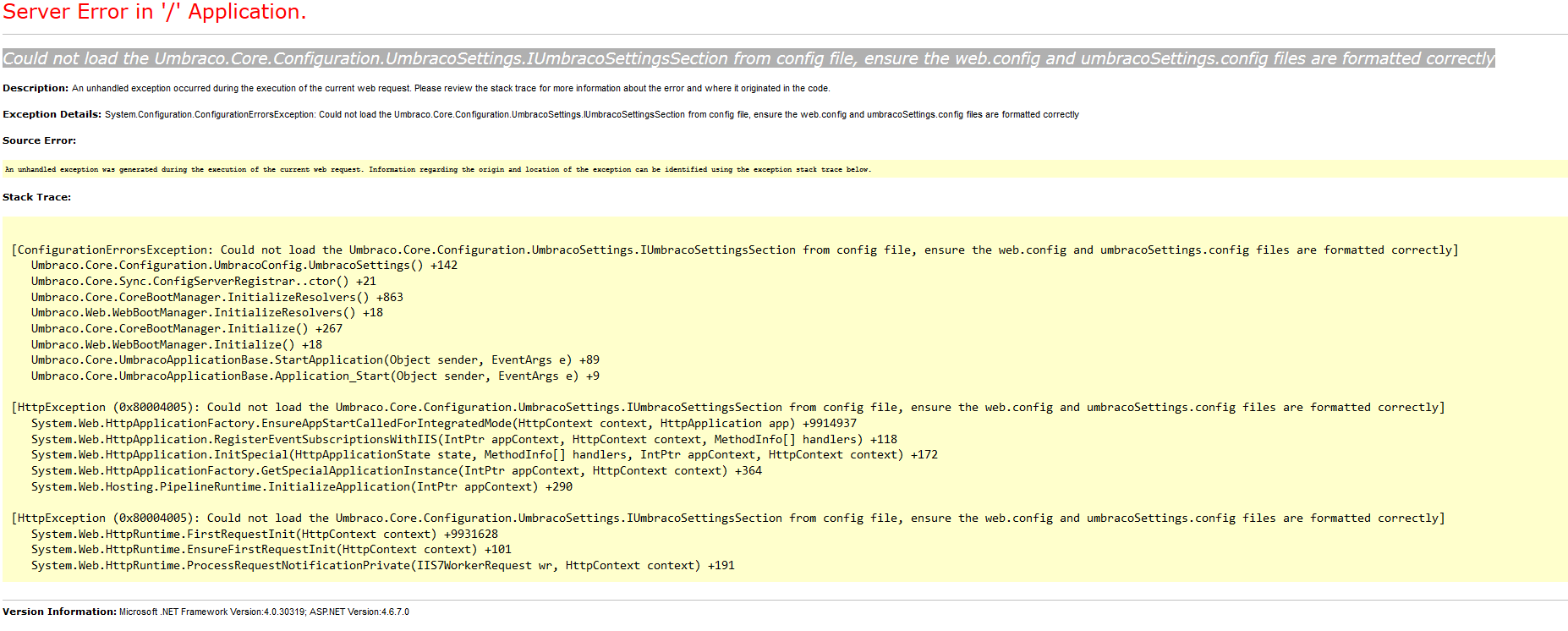Click the 'Server Error in '/' Application.' heading
Image resolution: width=1568 pixels, height=631 pixels.
click(154, 13)
